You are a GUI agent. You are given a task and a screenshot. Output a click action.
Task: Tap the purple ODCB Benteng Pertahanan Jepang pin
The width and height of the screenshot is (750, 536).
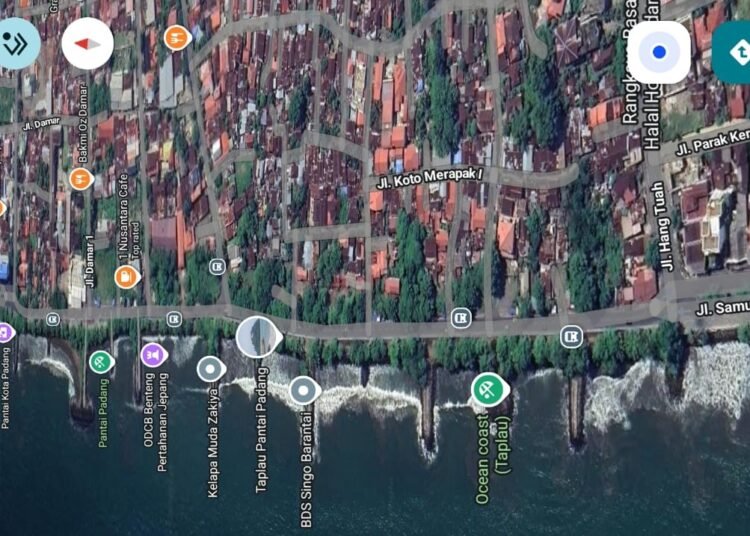(153, 354)
